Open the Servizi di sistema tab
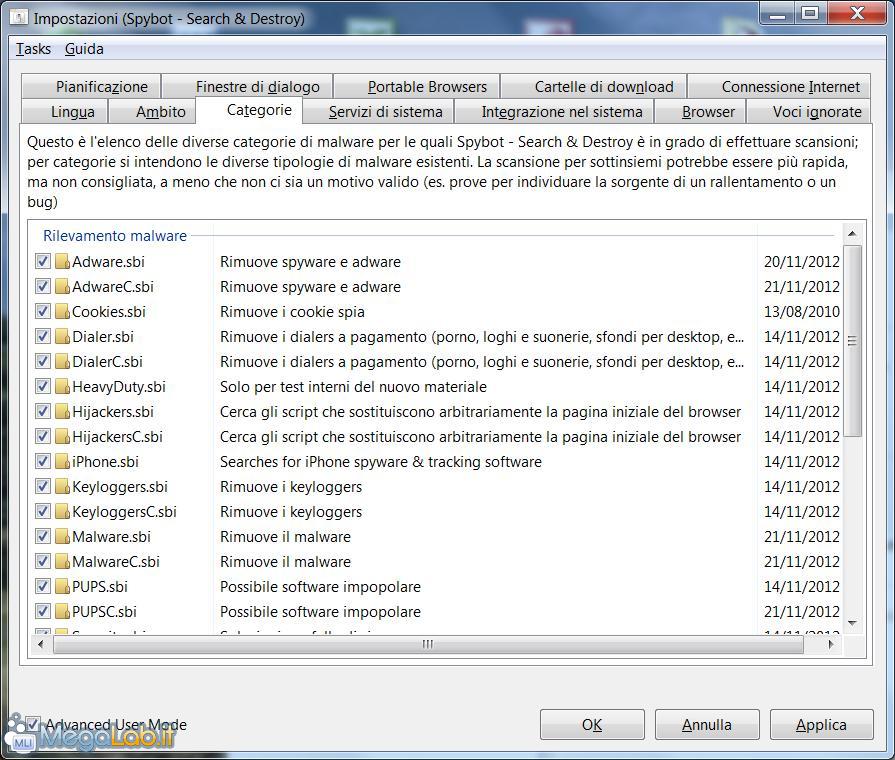The image size is (895, 760). coord(378,111)
